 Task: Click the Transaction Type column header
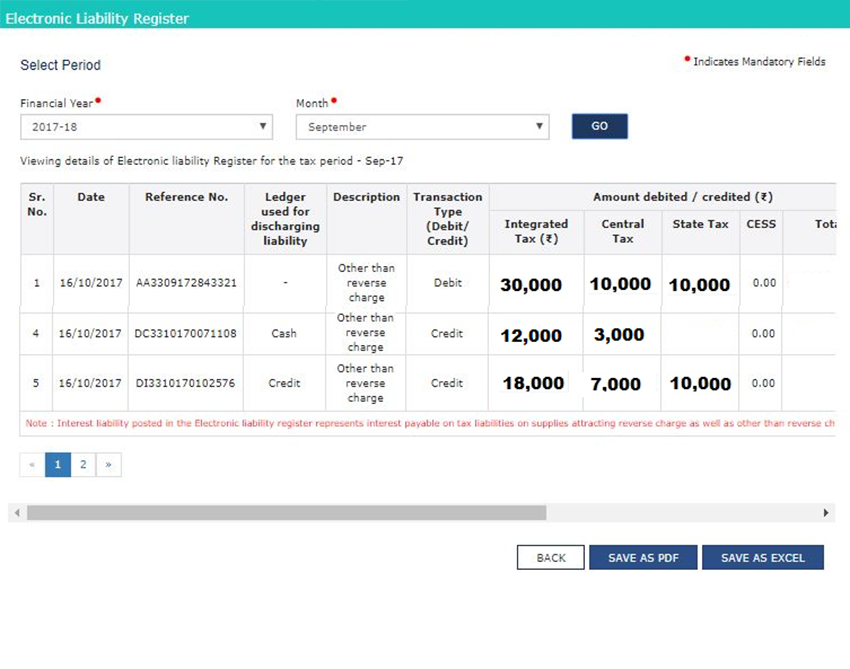coord(447,219)
